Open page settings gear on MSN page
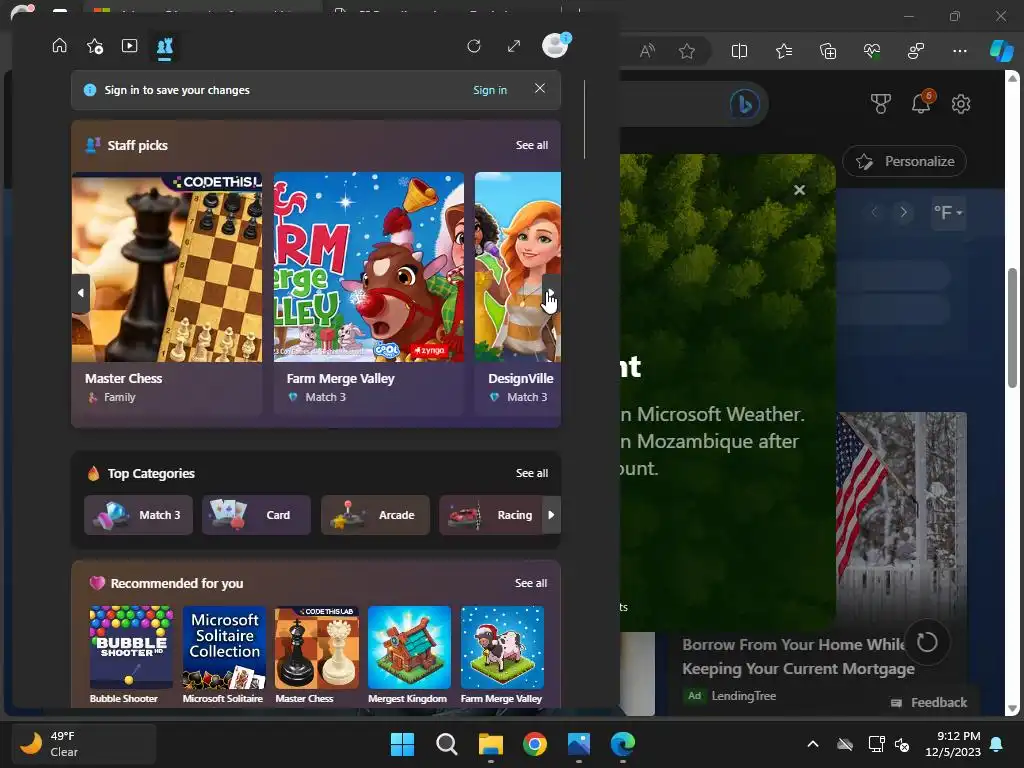The width and height of the screenshot is (1024, 768). [x=961, y=104]
